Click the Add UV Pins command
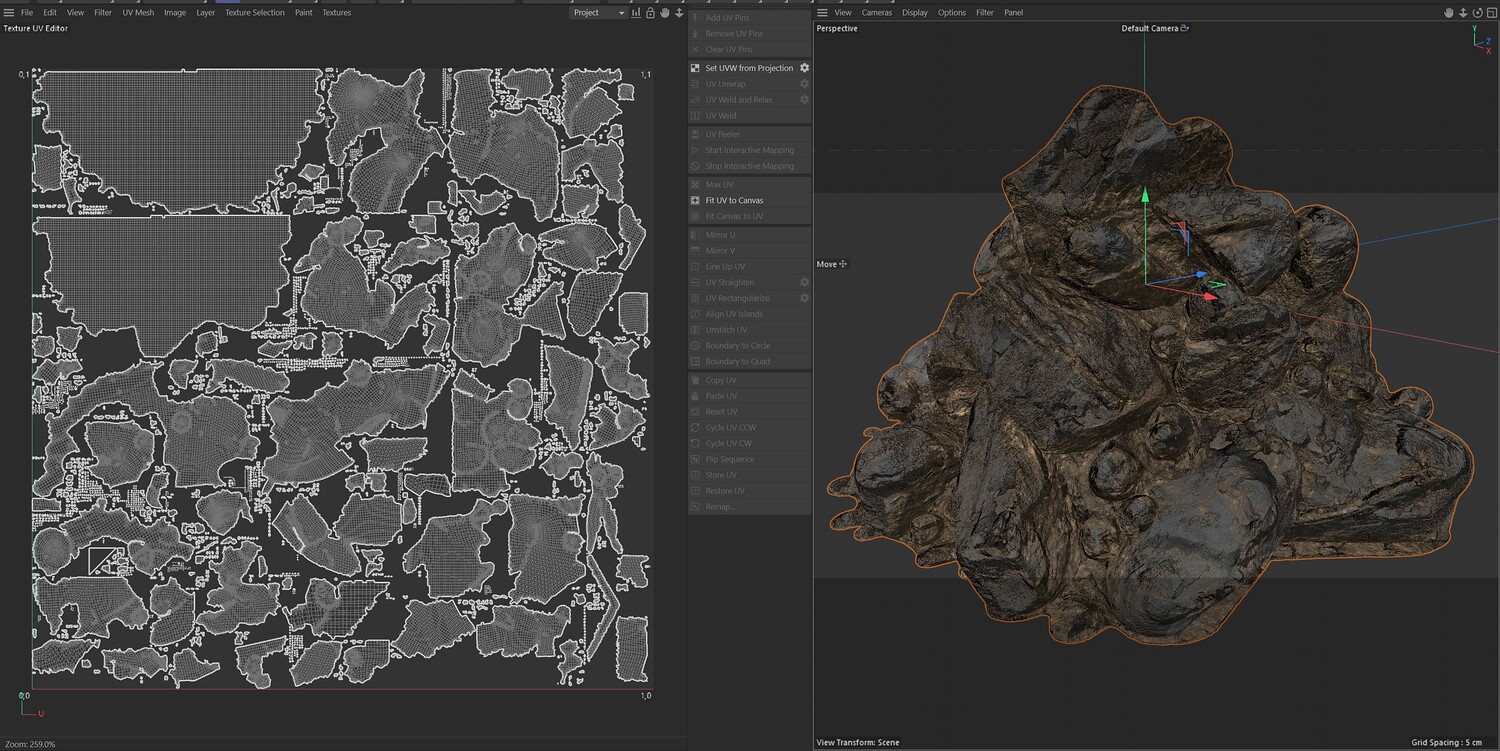The width and height of the screenshot is (1500, 751). [x=750, y=18]
